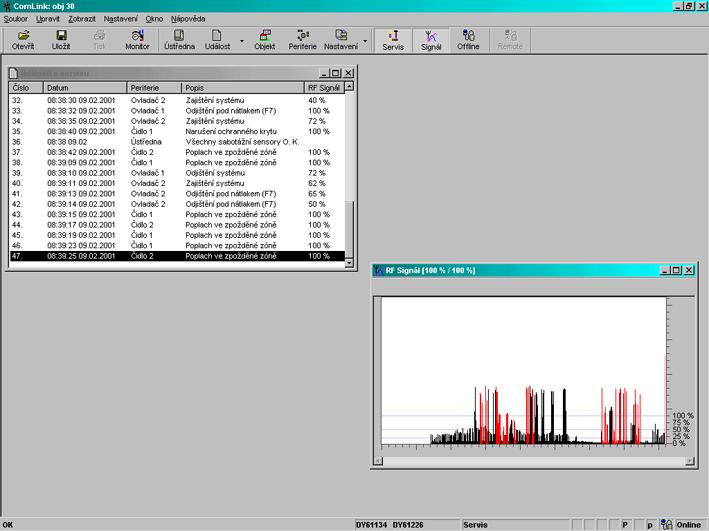Image resolution: width=709 pixels, height=531 pixels.
Task: Click the RF Signál horizontal scrollbar track
Action: tap(534, 461)
